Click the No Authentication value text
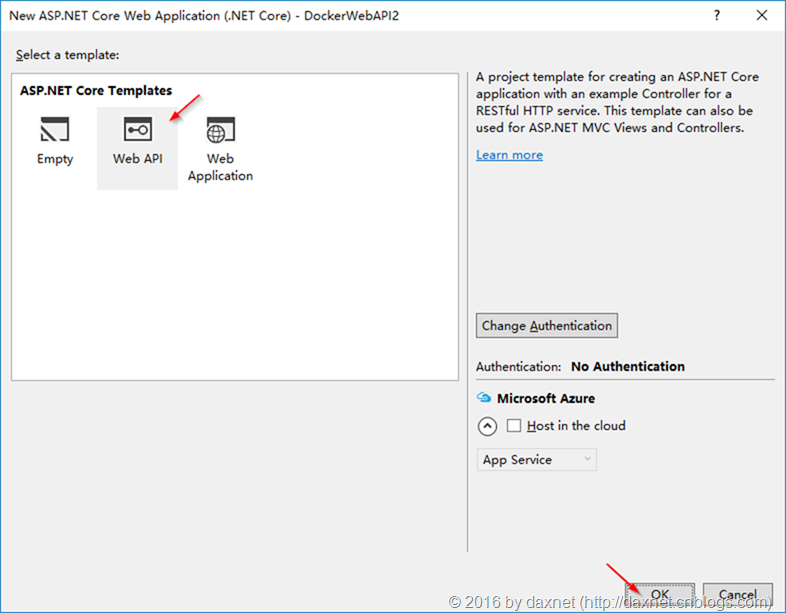The width and height of the screenshot is (786, 613). (x=628, y=366)
